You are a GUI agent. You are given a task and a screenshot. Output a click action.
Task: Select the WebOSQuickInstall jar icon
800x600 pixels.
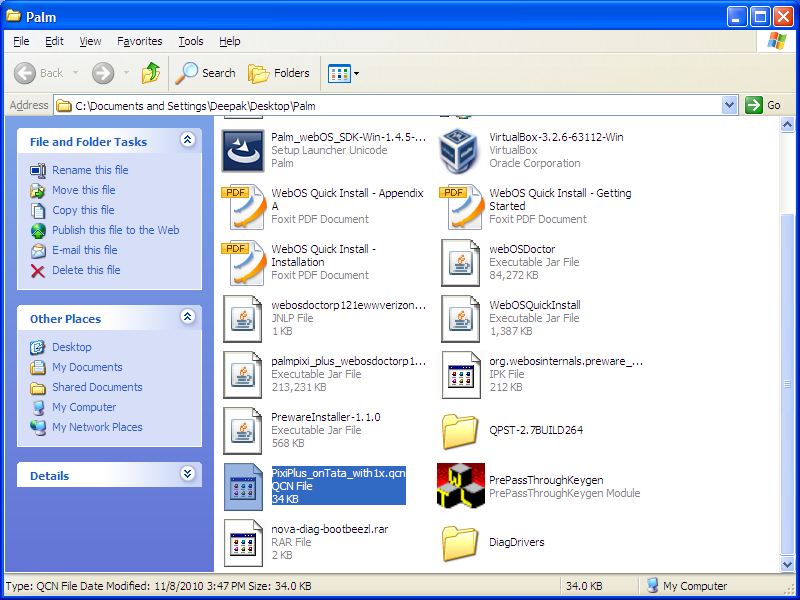tap(461, 319)
